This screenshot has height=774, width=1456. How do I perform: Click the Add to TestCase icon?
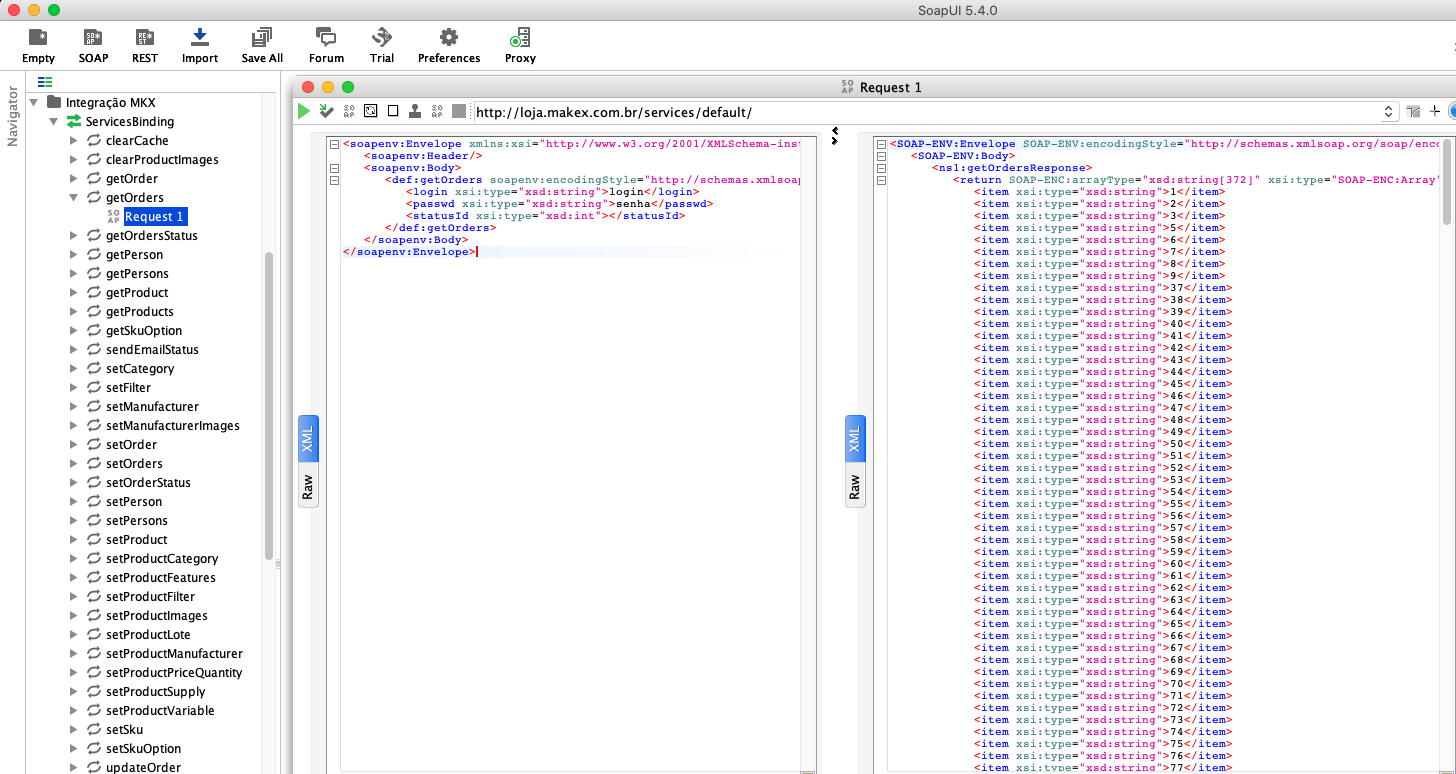(327, 111)
